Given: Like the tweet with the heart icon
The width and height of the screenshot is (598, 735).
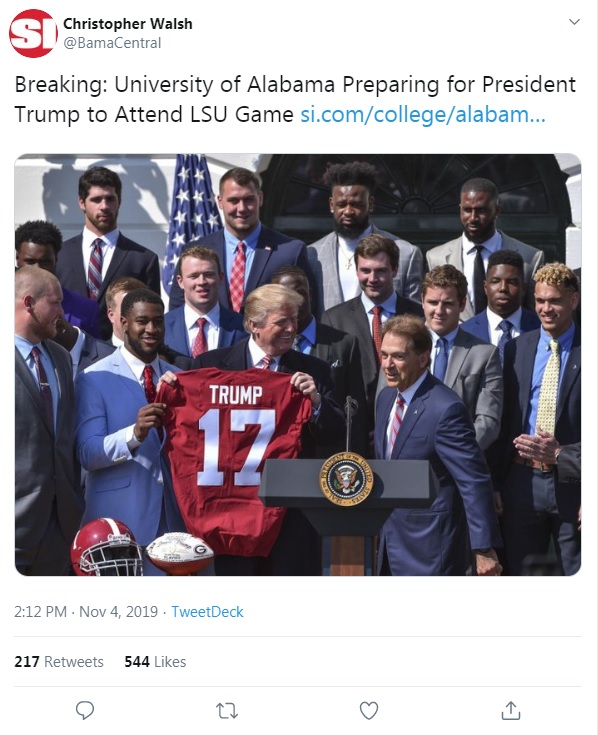Looking at the screenshot, I should [369, 711].
